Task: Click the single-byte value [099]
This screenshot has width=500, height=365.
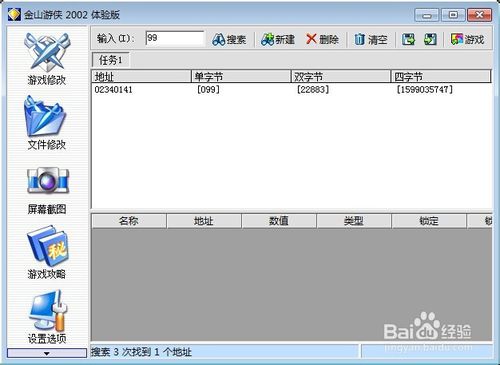Action: click(208, 90)
